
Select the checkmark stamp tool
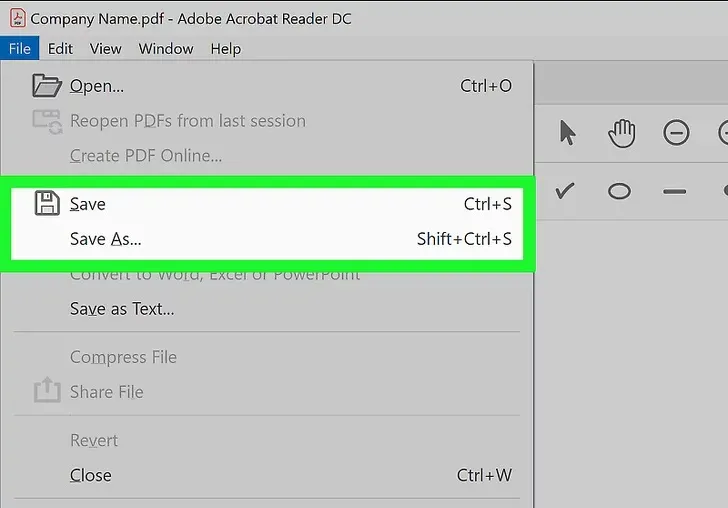(x=565, y=191)
